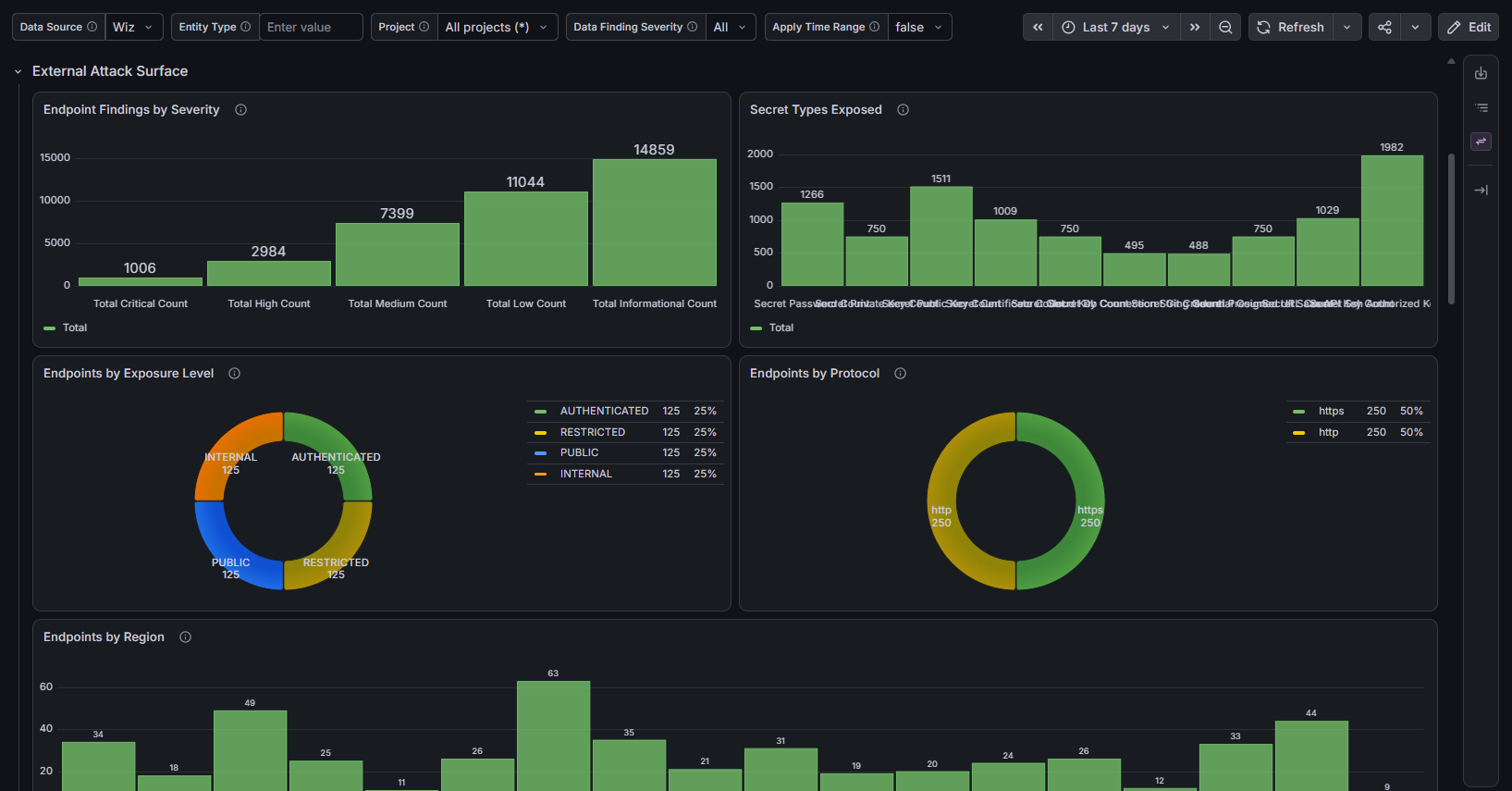Open Apply Time Range false dropdown
The image size is (1512, 791).
click(x=919, y=27)
